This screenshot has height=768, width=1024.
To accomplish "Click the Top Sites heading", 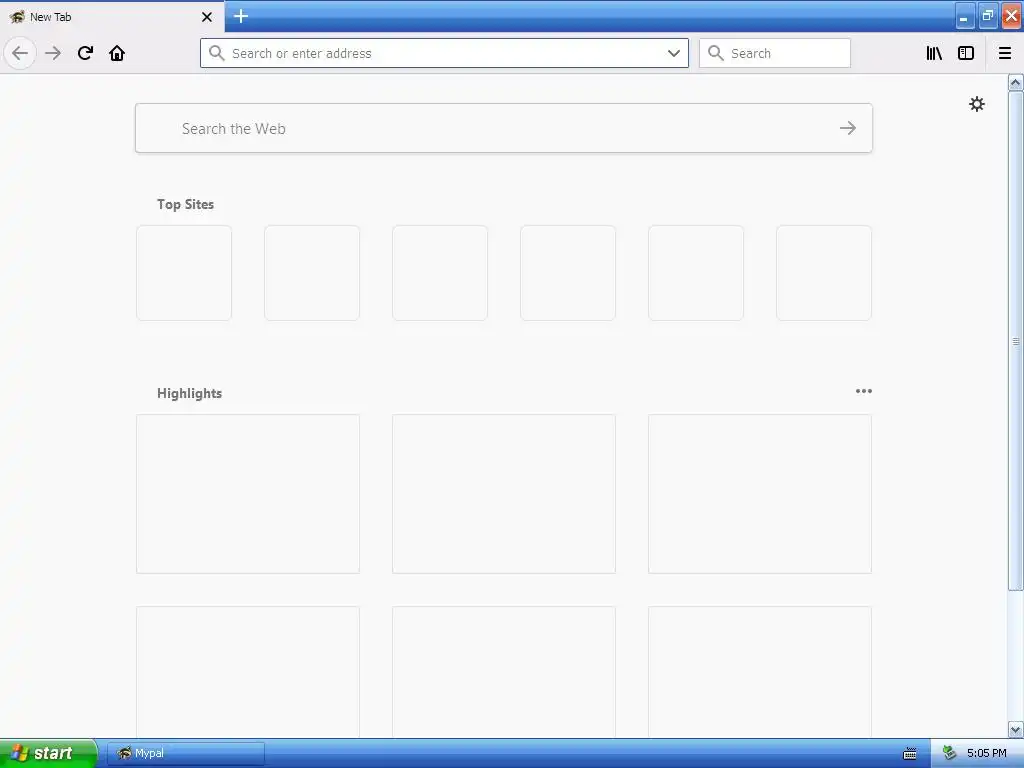I will point(185,204).
